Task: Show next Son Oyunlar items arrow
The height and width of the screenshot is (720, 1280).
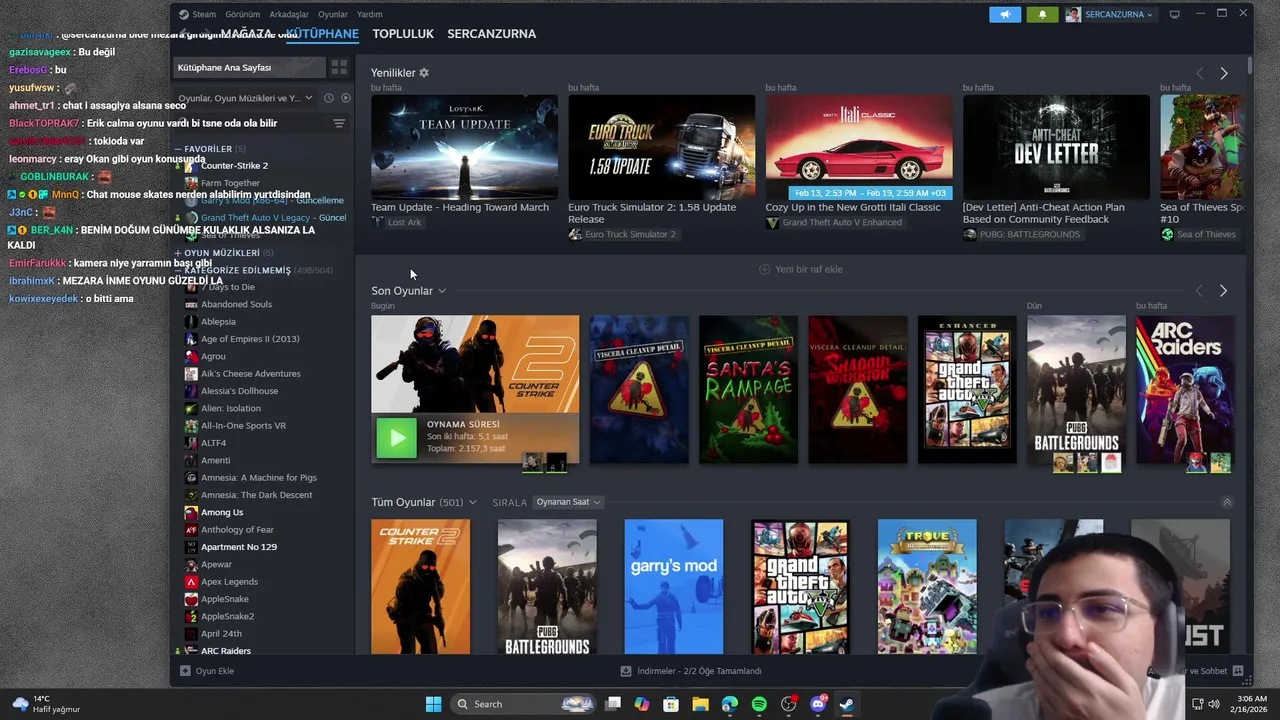Action: [1223, 291]
